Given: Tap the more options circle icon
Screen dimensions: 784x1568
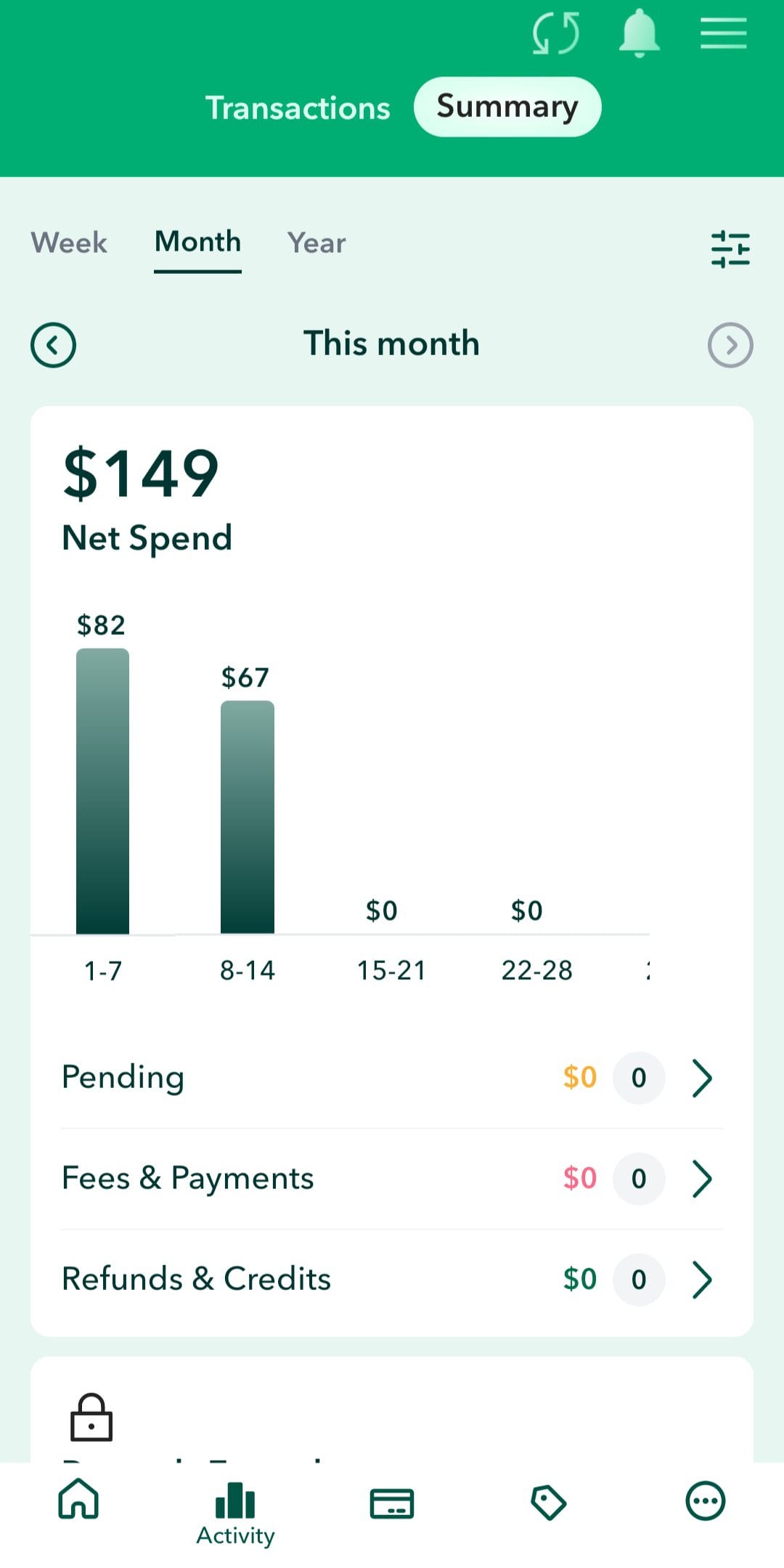Looking at the screenshot, I should pyautogui.click(x=705, y=1500).
